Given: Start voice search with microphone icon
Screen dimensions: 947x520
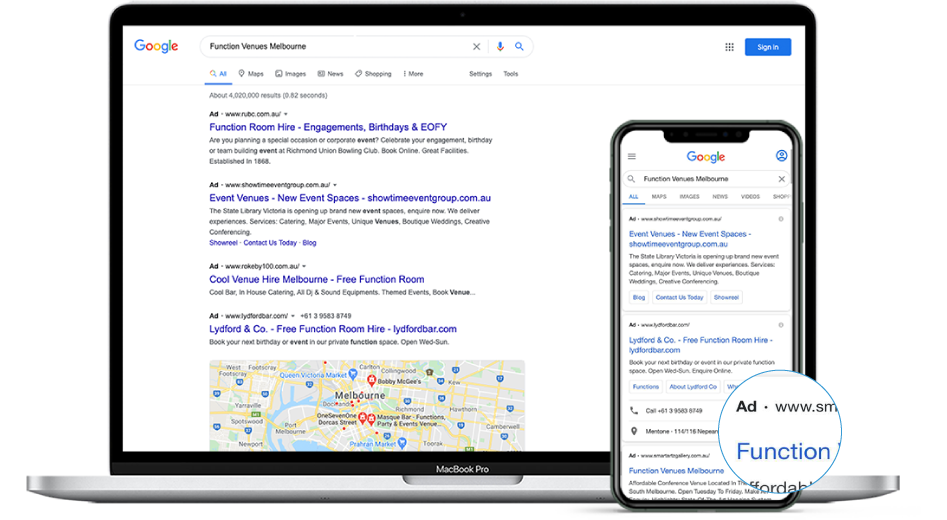Looking at the screenshot, I should [x=500, y=47].
